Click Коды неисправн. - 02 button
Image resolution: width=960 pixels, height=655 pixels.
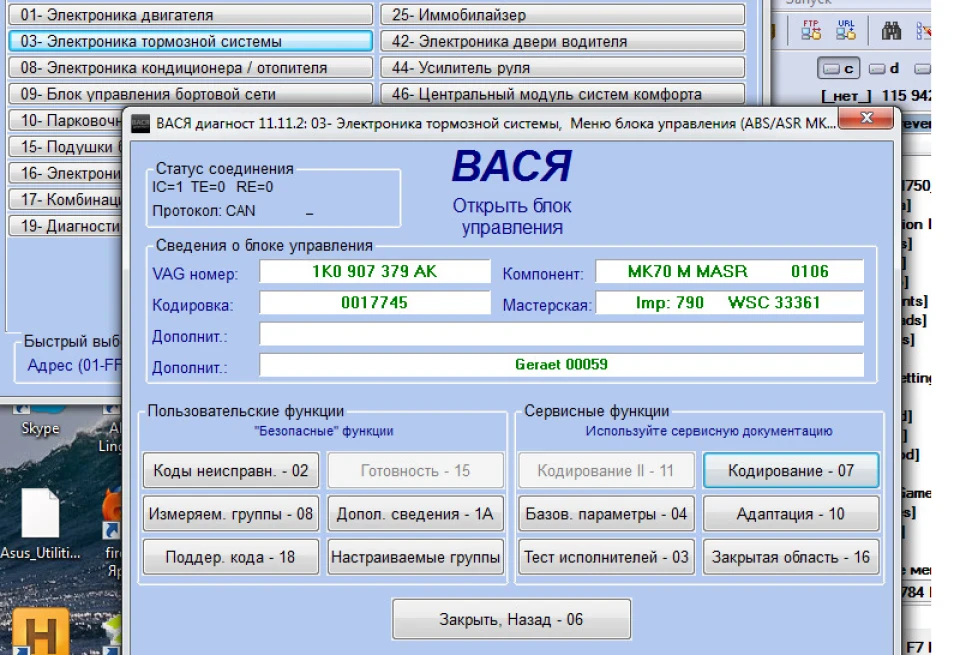point(231,470)
